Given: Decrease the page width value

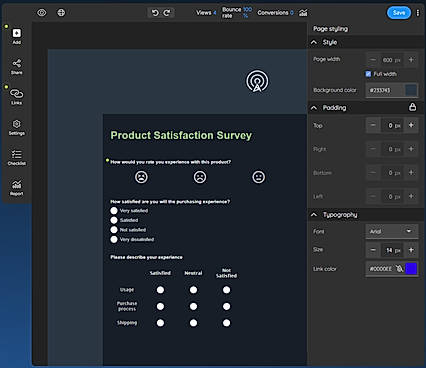Looking at the screenshot, I should click(x=373, y=60).
